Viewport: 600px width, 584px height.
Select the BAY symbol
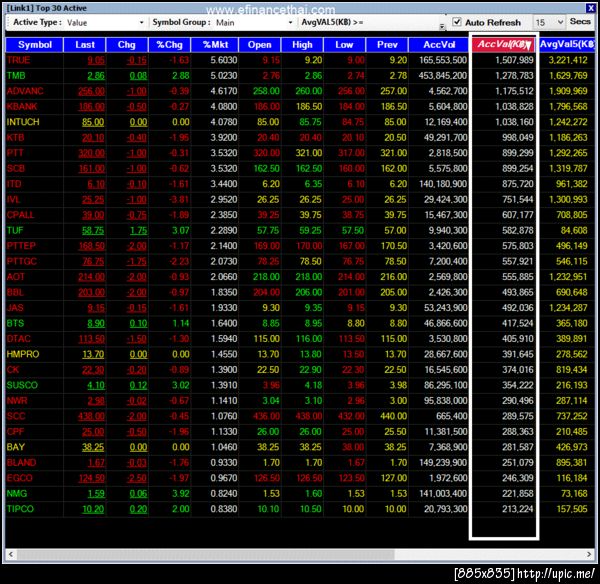(16, 447)
